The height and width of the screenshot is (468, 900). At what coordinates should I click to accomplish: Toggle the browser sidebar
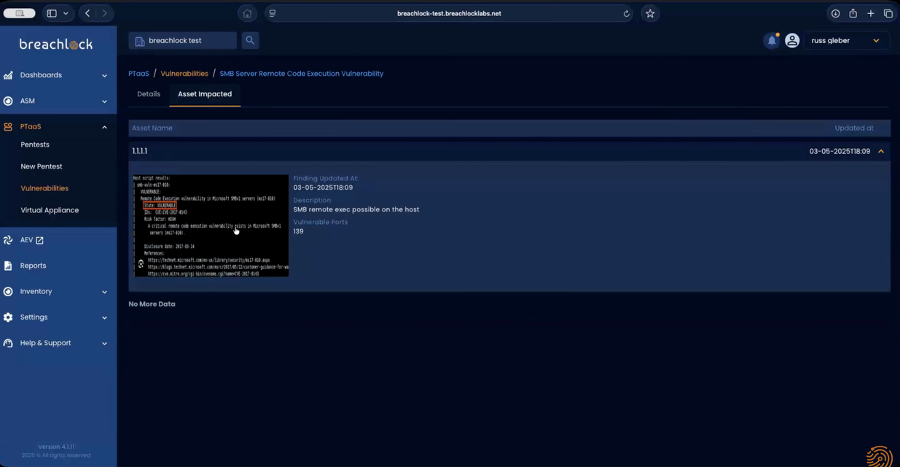(x=52, y=13)
